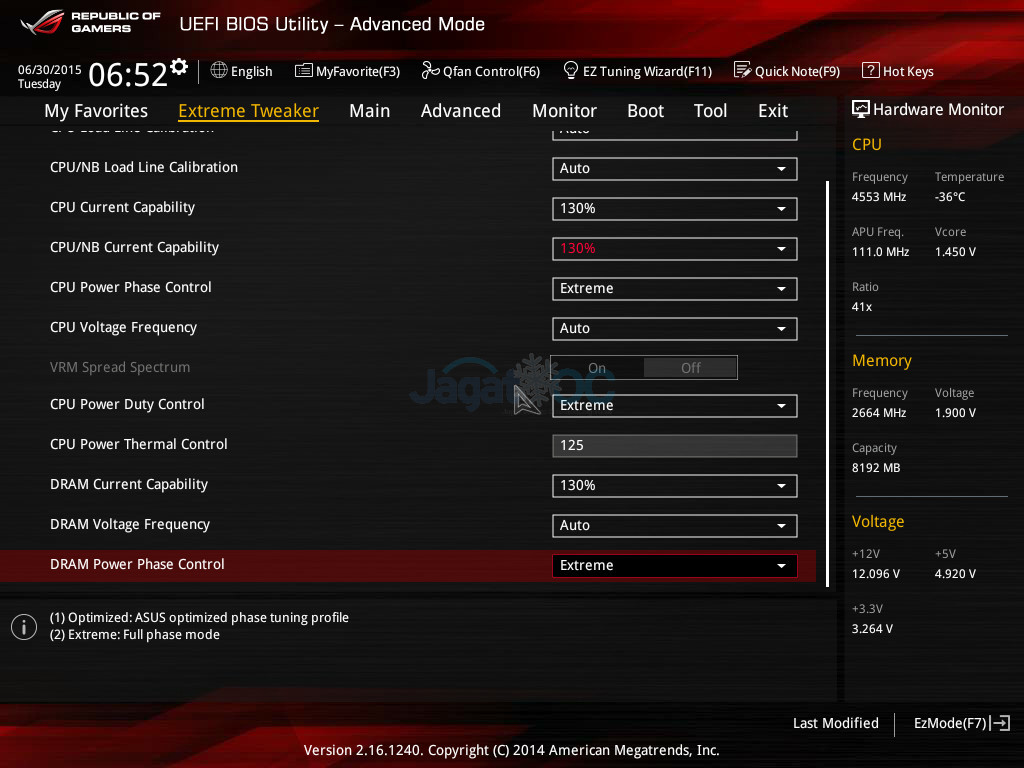Click the vertical scrollbar of the settings list

click(x=827, y=380)
